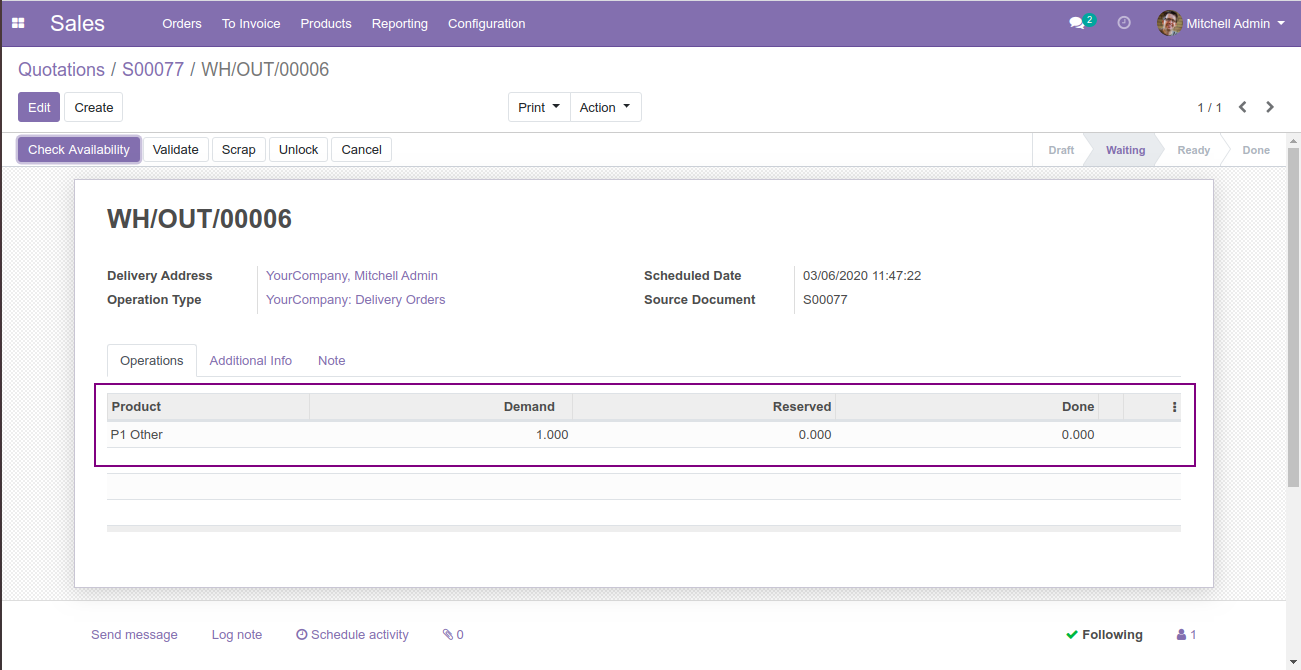
Task: Select Waiting status stage
Action: point(1125,150)
